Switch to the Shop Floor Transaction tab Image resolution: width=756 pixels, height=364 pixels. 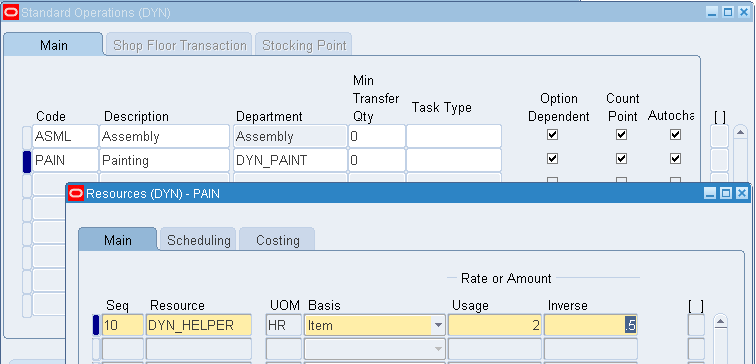click(180, 45)
